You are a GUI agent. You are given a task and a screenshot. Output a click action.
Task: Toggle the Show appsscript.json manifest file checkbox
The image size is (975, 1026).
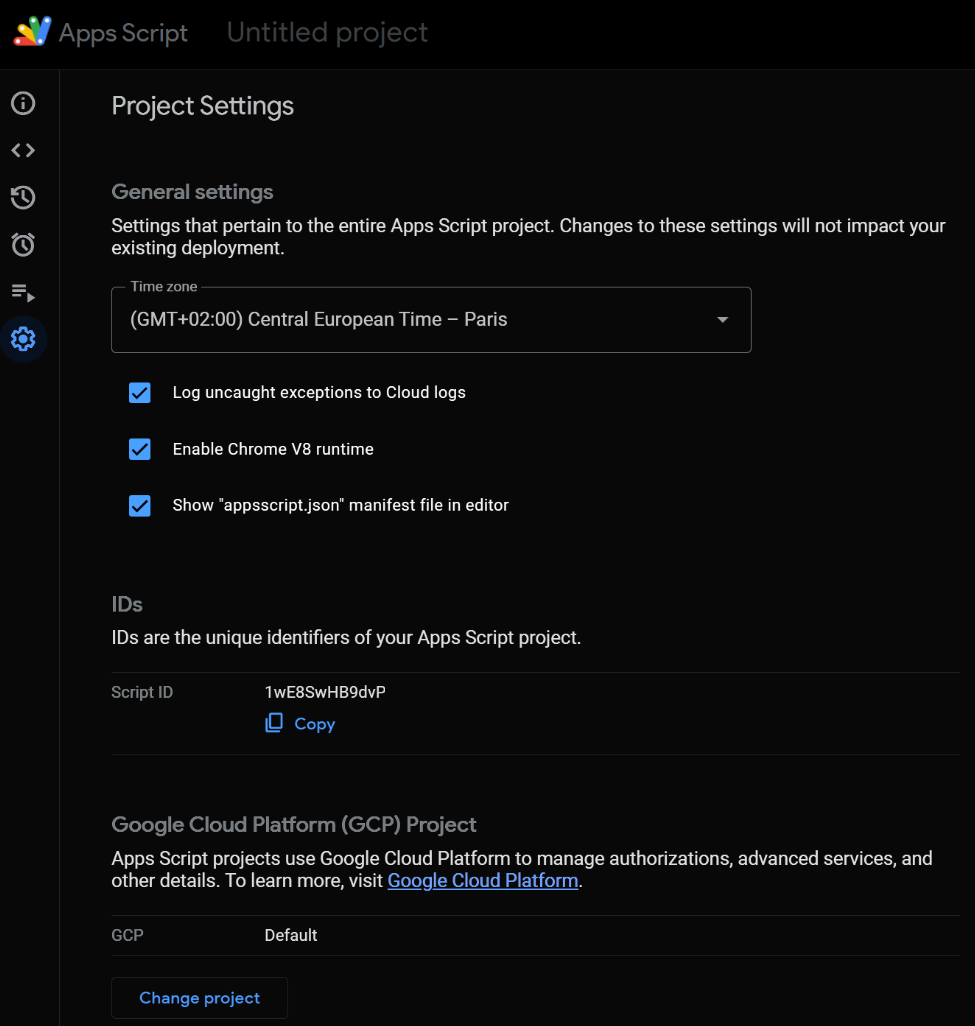(x=140, y=505)
